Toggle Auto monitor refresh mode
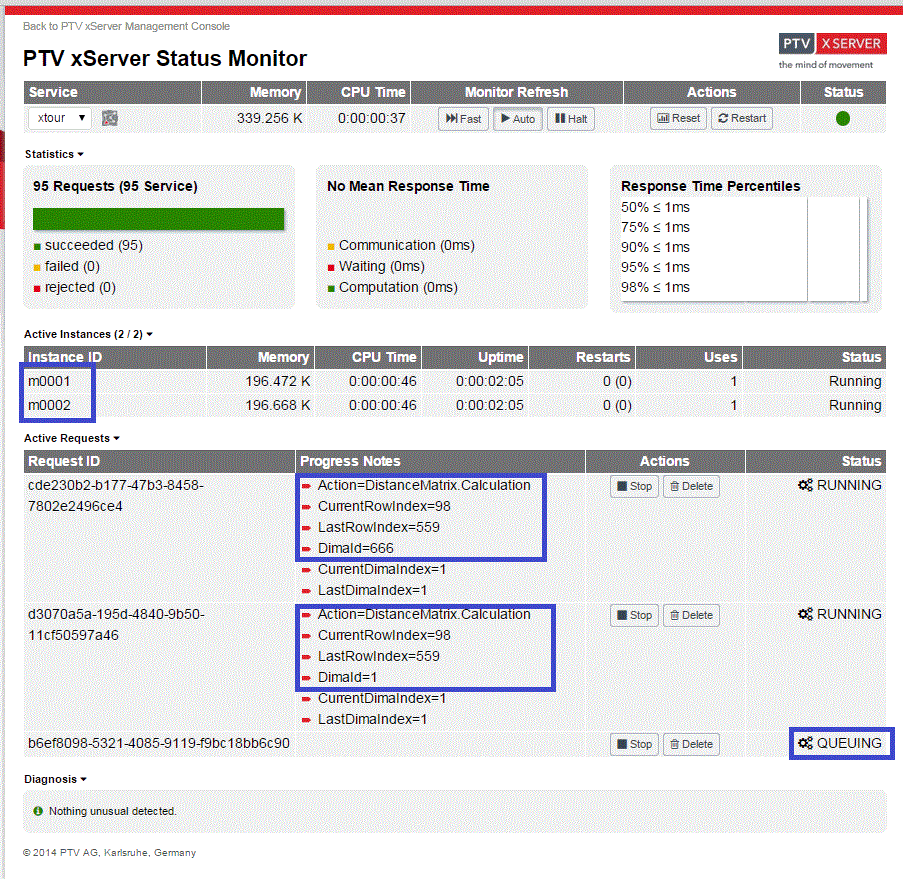903x879 pixels. [517, 119]
